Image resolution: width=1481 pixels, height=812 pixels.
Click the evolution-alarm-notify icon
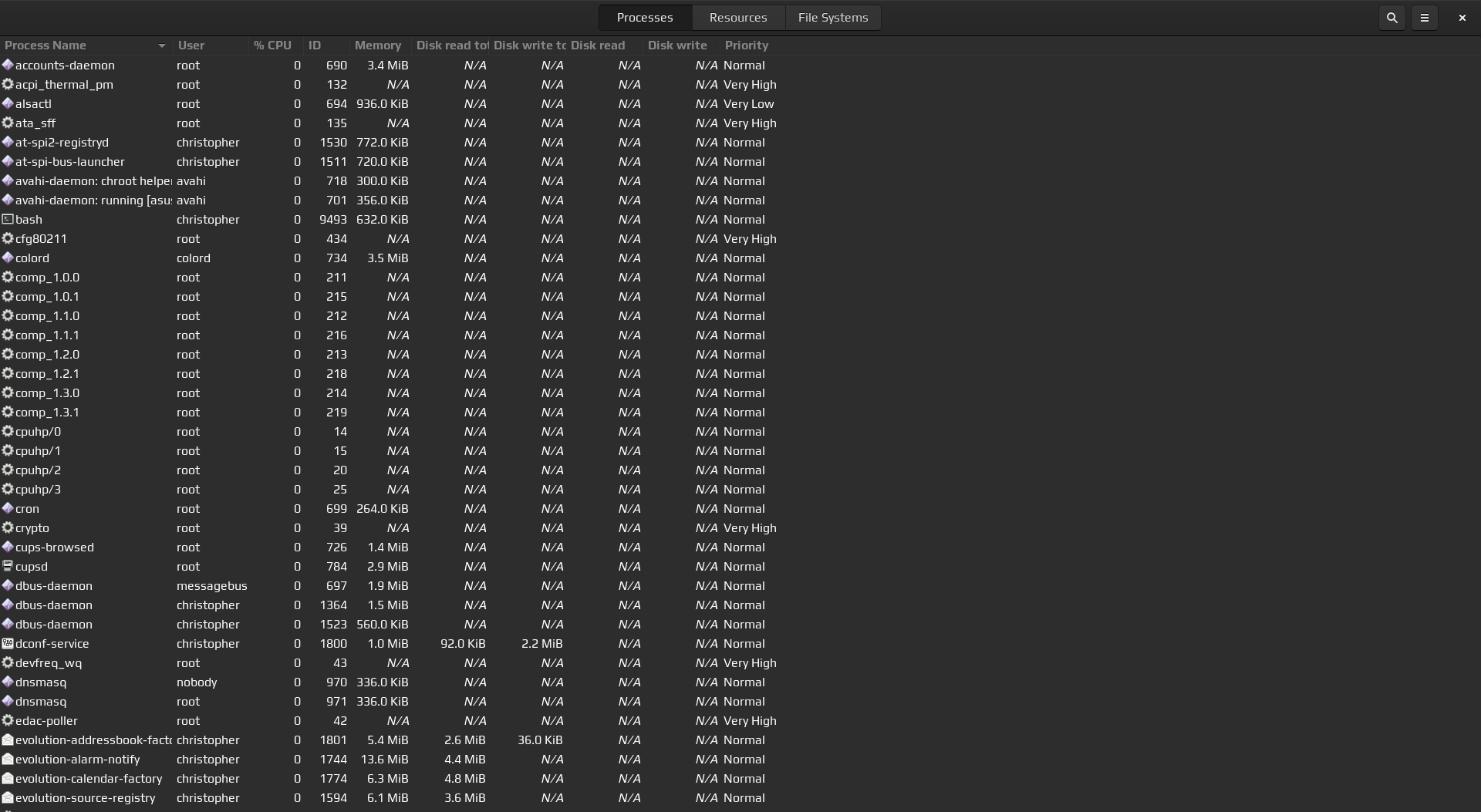[8, 759]
